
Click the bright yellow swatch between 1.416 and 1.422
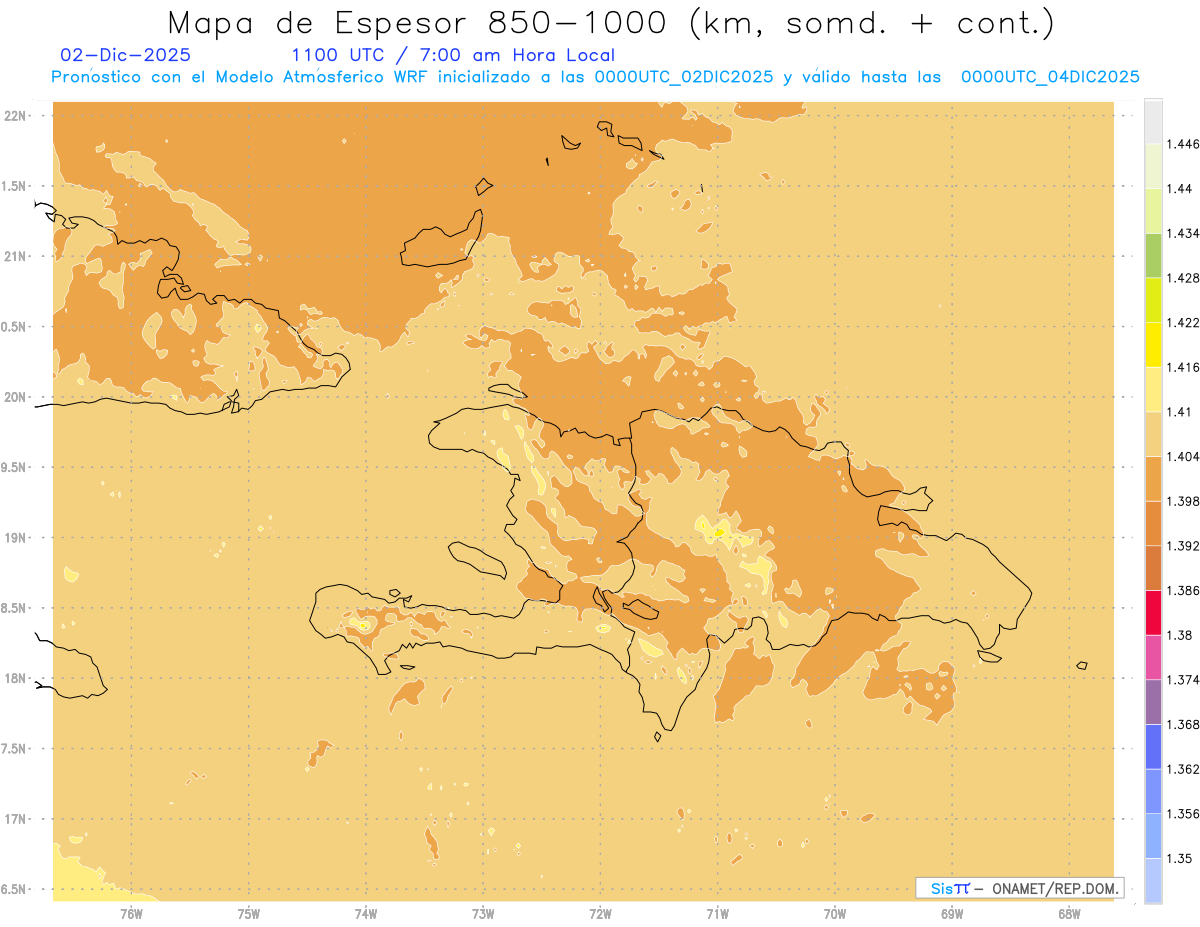(1153, 344)
